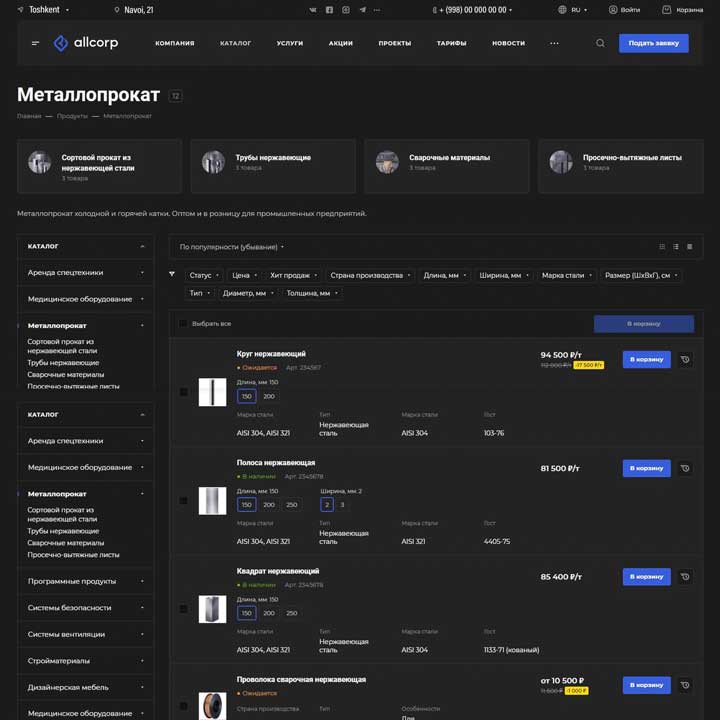Select checkbox for Полоса нержавеющая product

click(x=183, y=500)
